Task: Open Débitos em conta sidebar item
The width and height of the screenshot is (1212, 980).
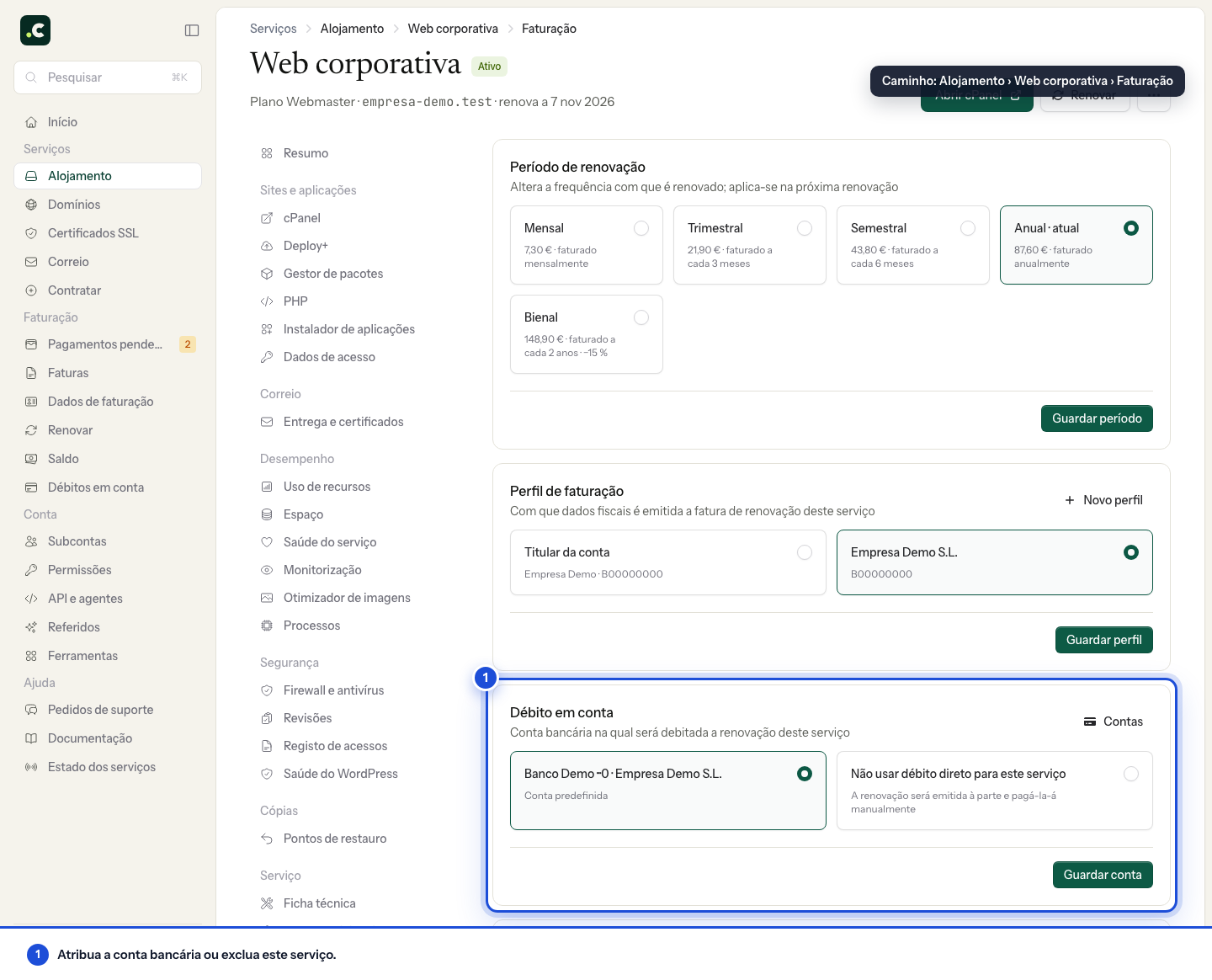Action: (108, 487)
